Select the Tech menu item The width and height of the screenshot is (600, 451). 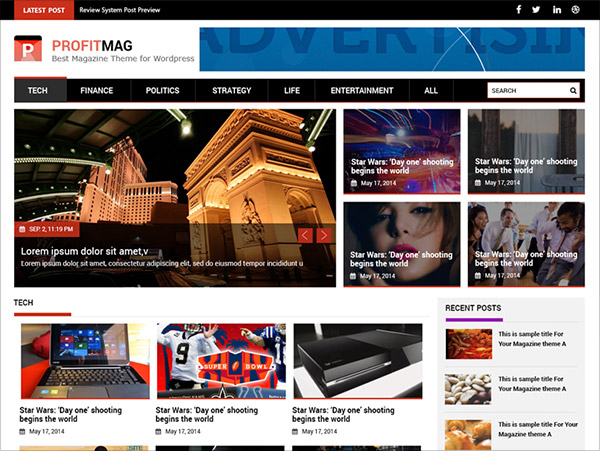click(38, 91)
